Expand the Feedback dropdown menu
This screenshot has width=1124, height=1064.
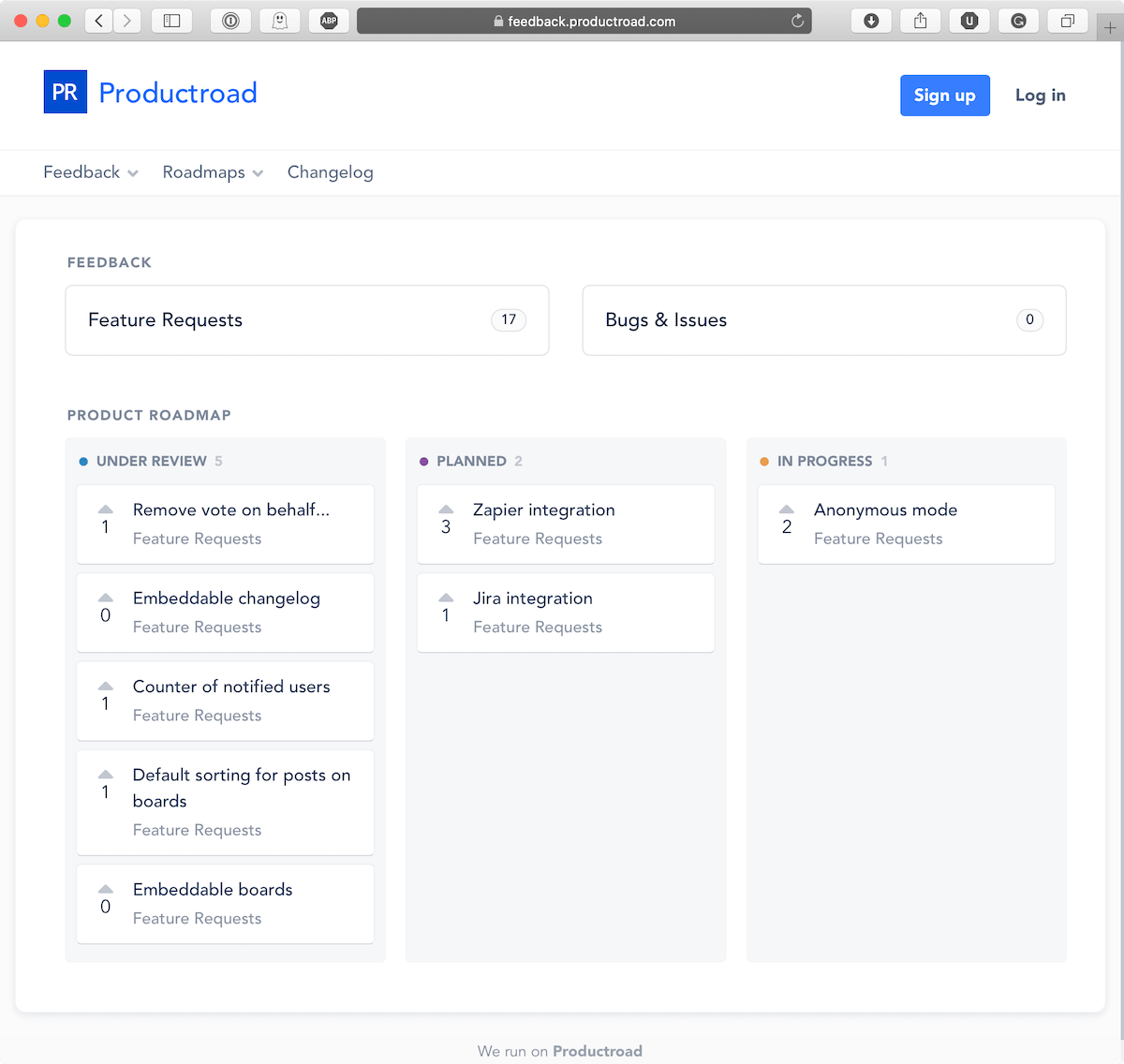coord(91,172)
